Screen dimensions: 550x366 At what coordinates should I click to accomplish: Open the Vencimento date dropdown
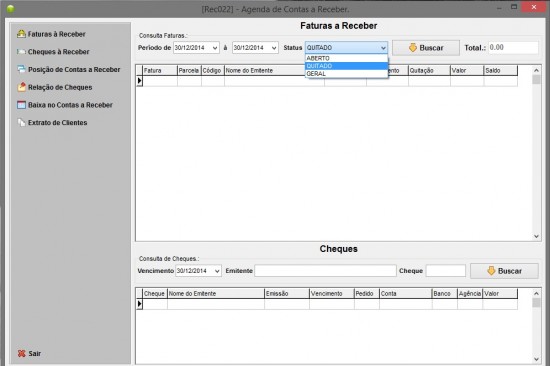(x=217, y=271)
